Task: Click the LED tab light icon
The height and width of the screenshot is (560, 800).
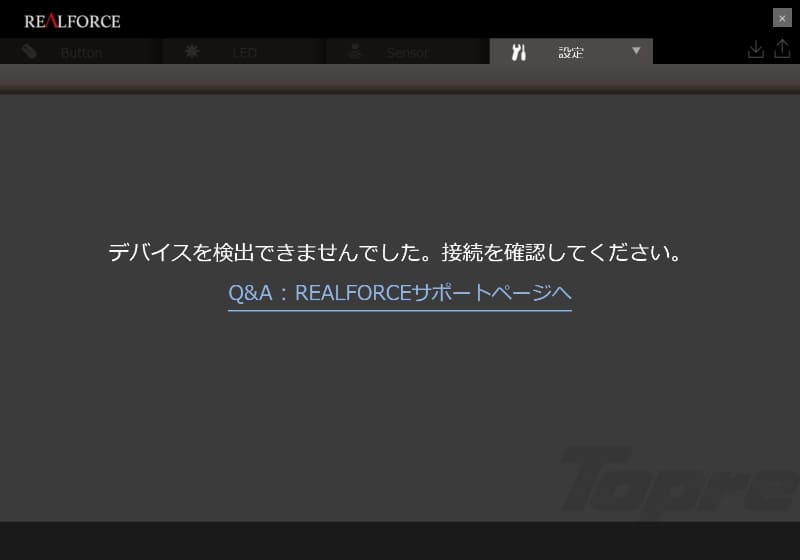Action: 192,51
